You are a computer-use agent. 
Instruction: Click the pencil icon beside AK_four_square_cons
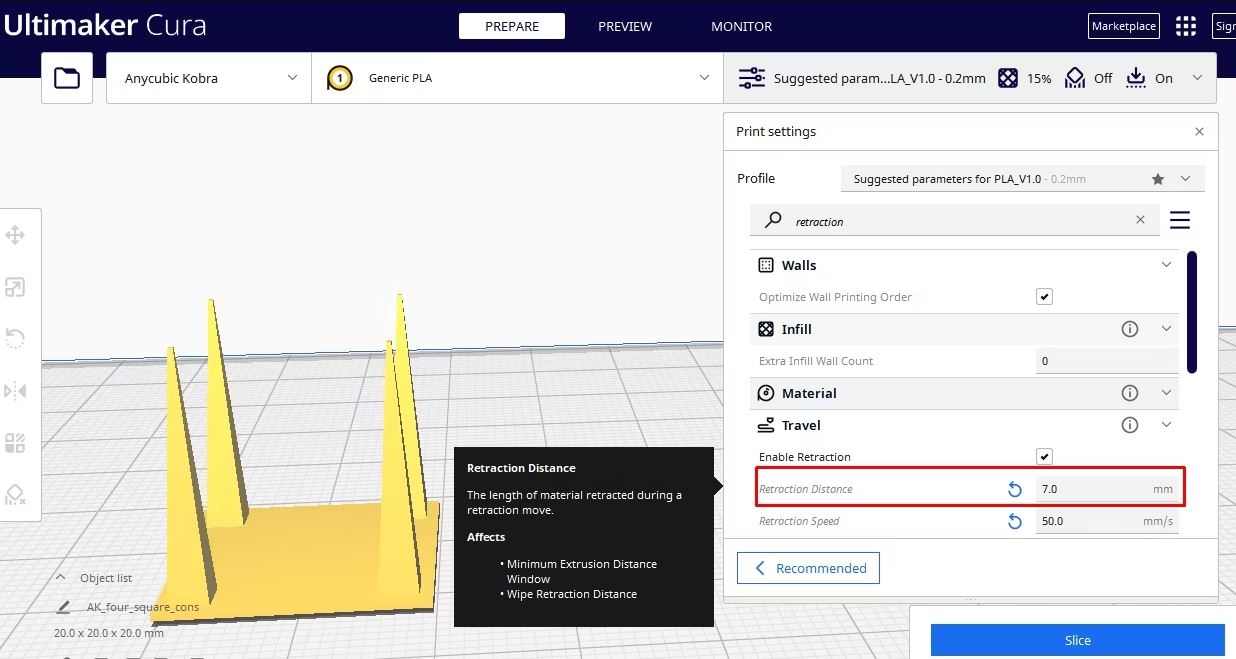pyautogui.click(x=64, y=607)
